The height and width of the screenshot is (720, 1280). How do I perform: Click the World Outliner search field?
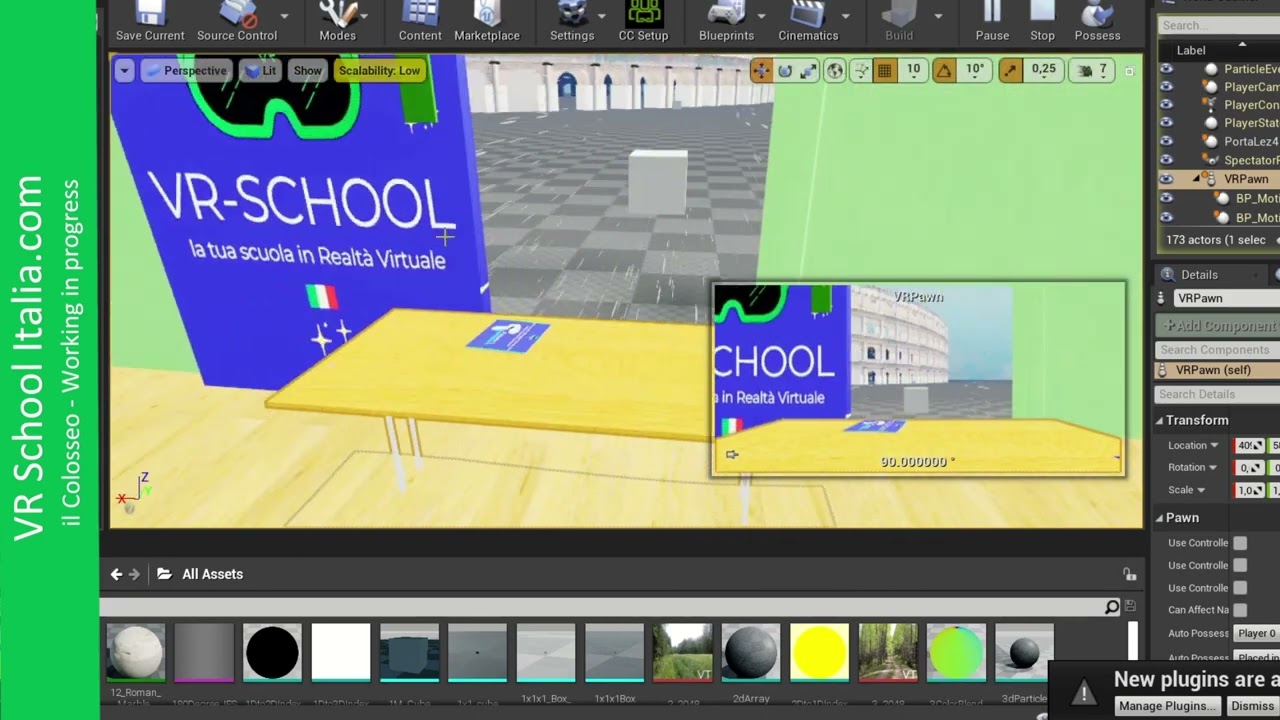pos(1218,25)
